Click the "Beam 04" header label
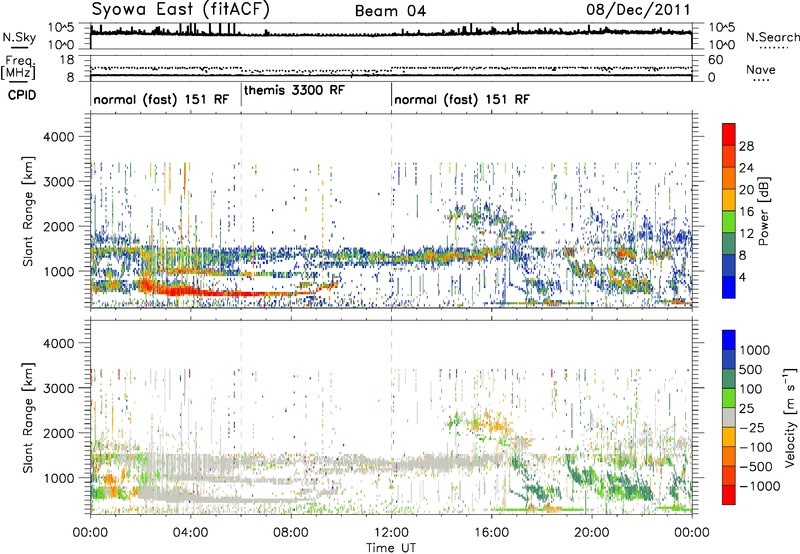 coord(390,11)
